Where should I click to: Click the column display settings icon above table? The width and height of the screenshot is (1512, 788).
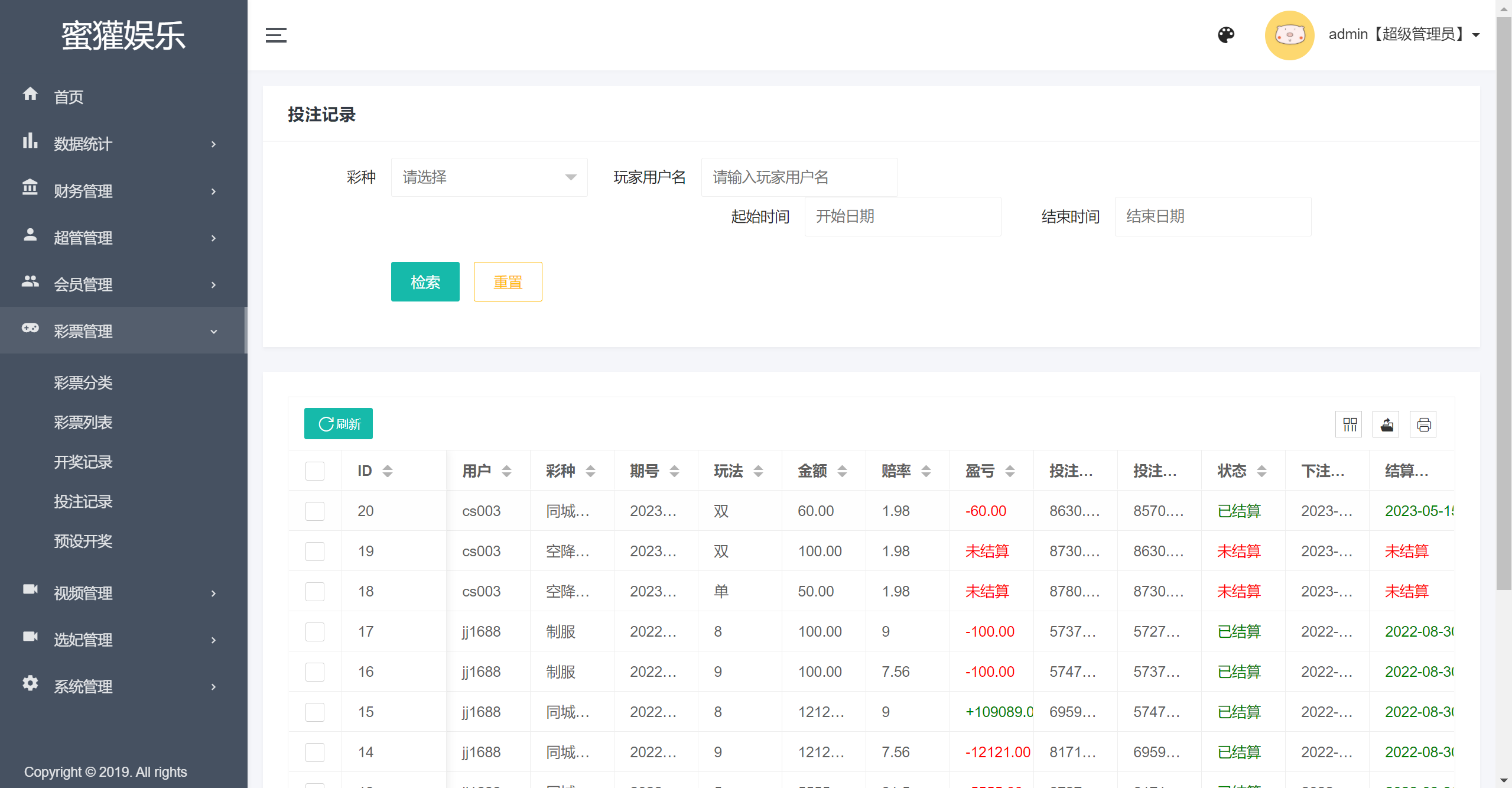click(x=1348, y=424)
